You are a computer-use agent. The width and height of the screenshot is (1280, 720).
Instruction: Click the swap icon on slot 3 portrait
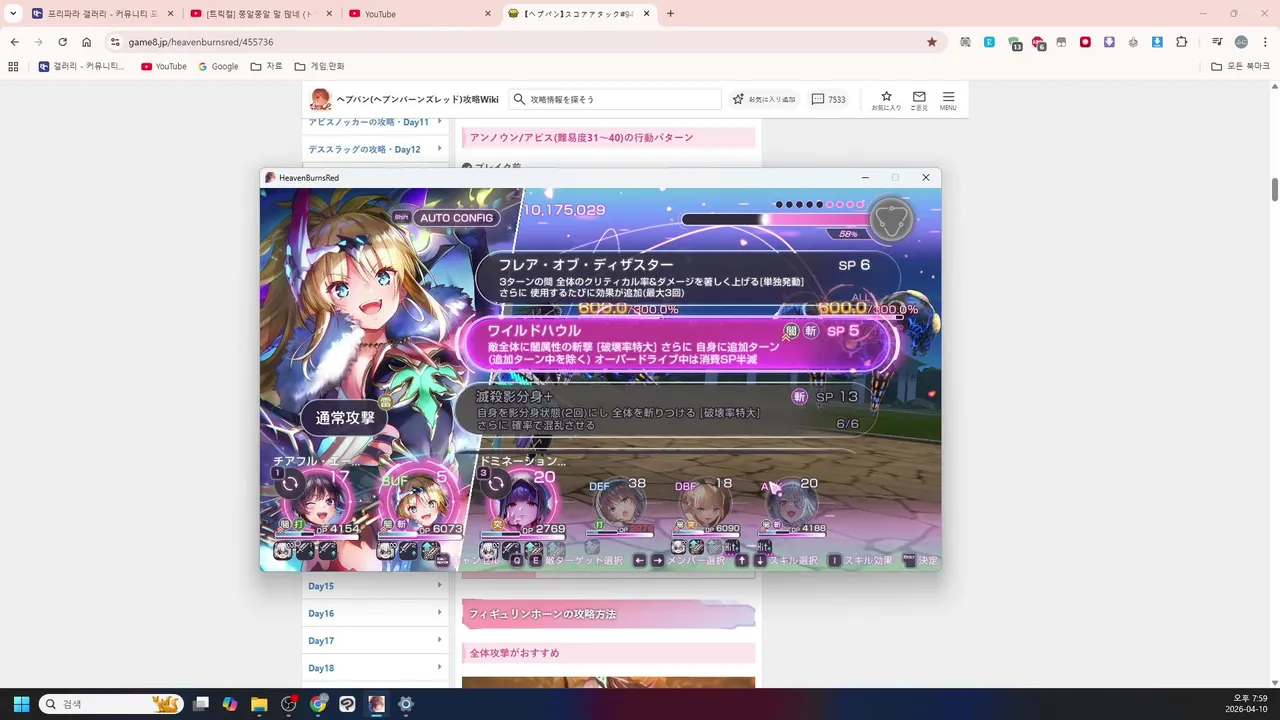point(496,484)
